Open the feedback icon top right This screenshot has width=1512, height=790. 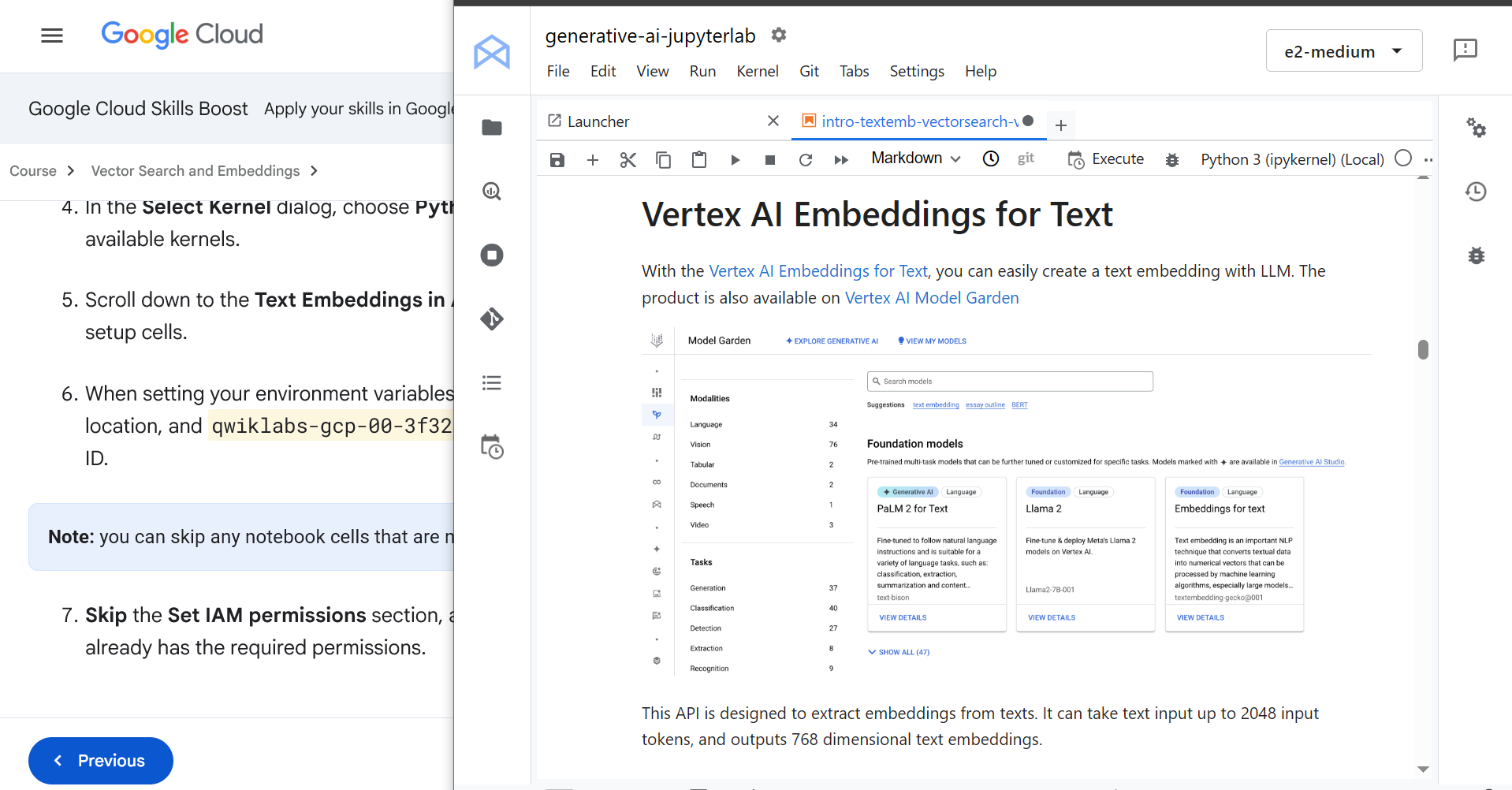1465,50
